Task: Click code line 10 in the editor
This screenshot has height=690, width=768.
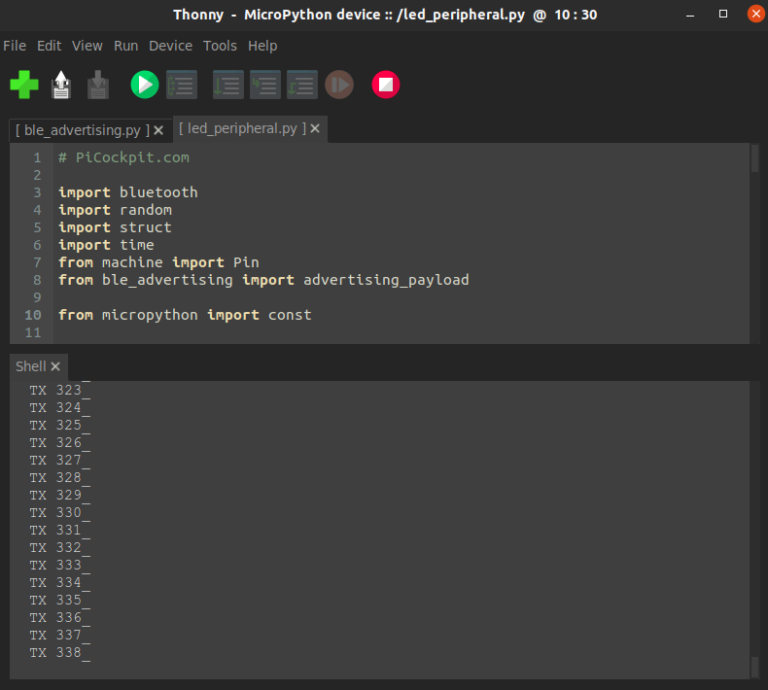Action: (184, 315)
